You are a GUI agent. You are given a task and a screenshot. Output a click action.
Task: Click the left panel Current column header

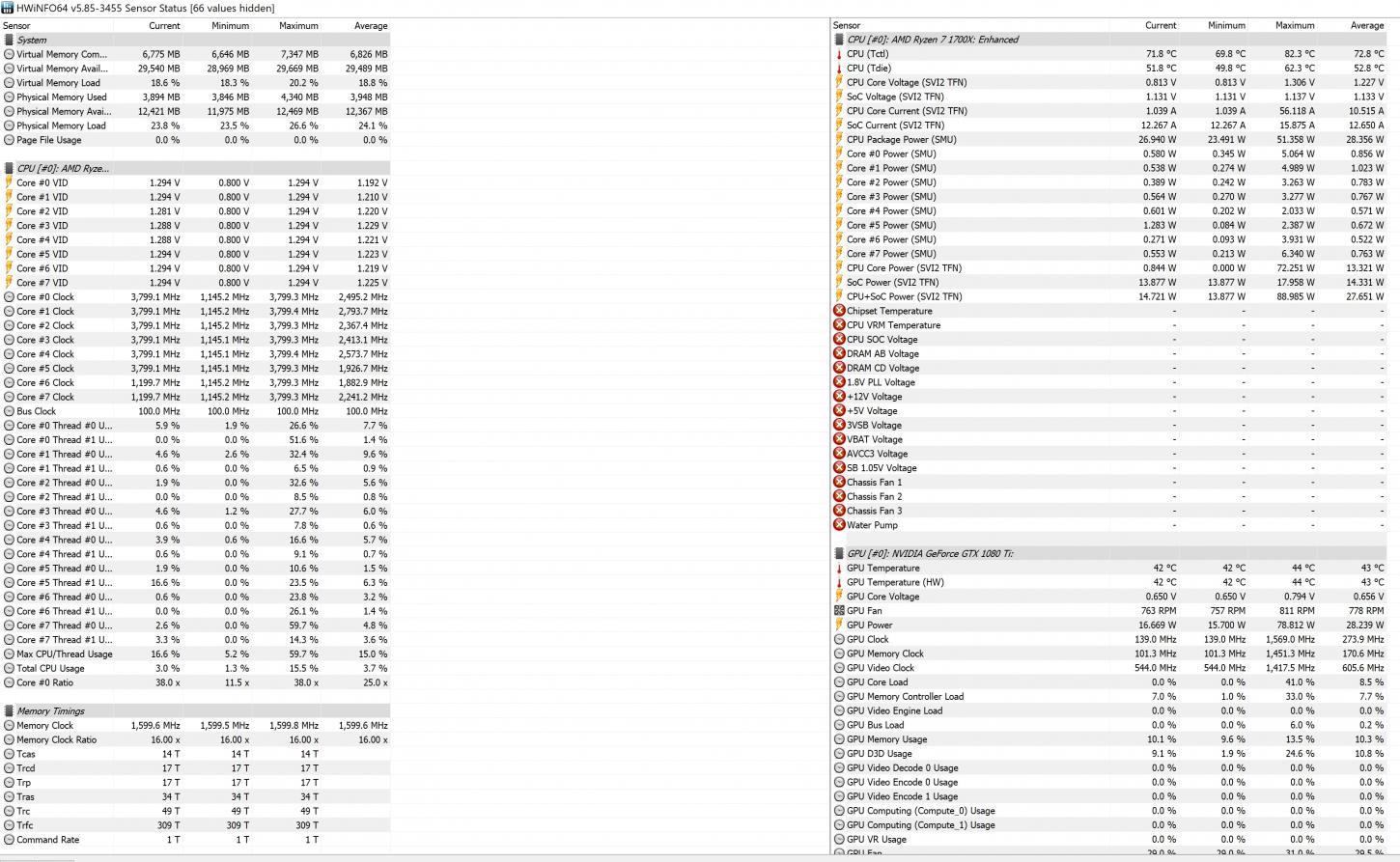pos(148,26)
